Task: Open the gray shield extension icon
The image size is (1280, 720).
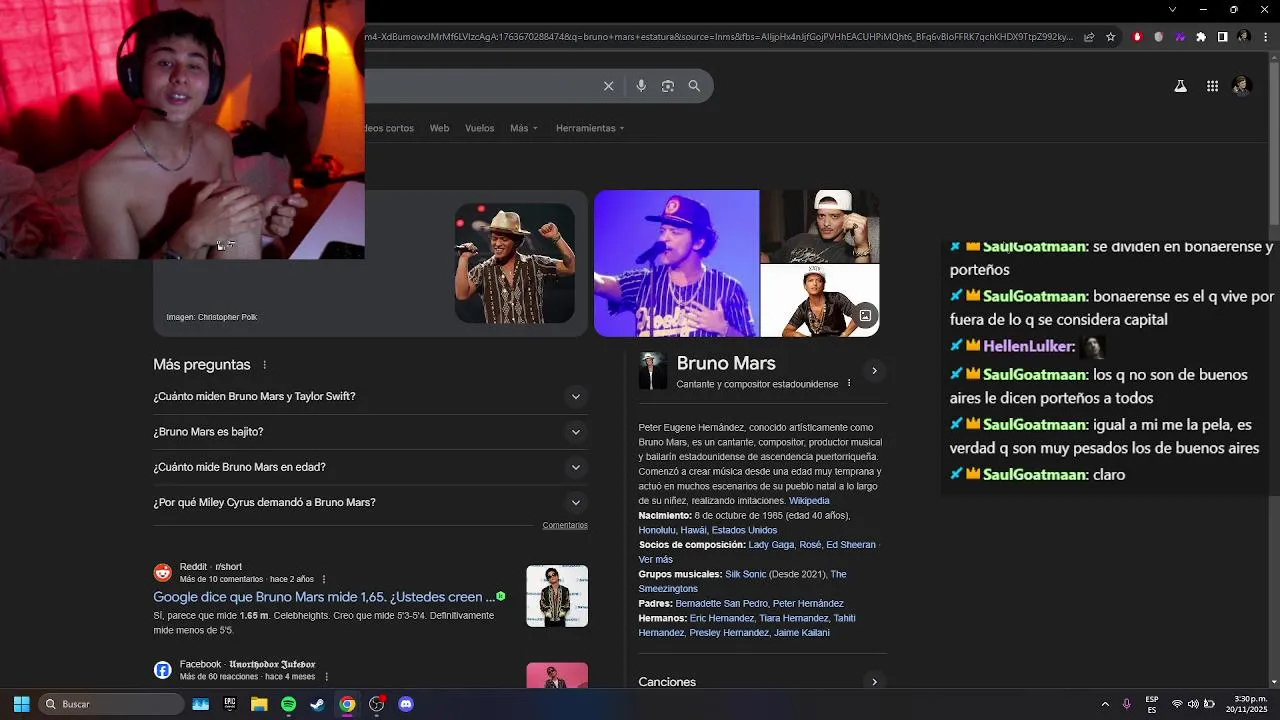Action: coord(1158,37)
